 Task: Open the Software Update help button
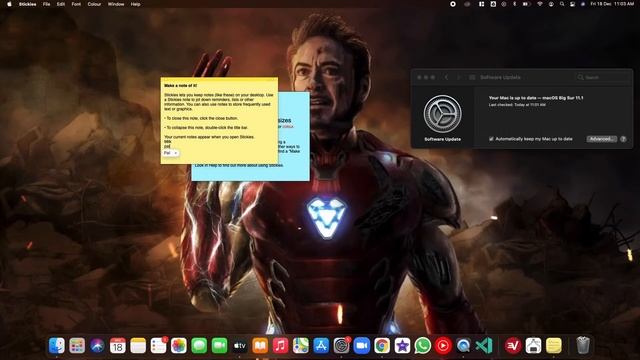pyautogui.click(x=623, y=139)
